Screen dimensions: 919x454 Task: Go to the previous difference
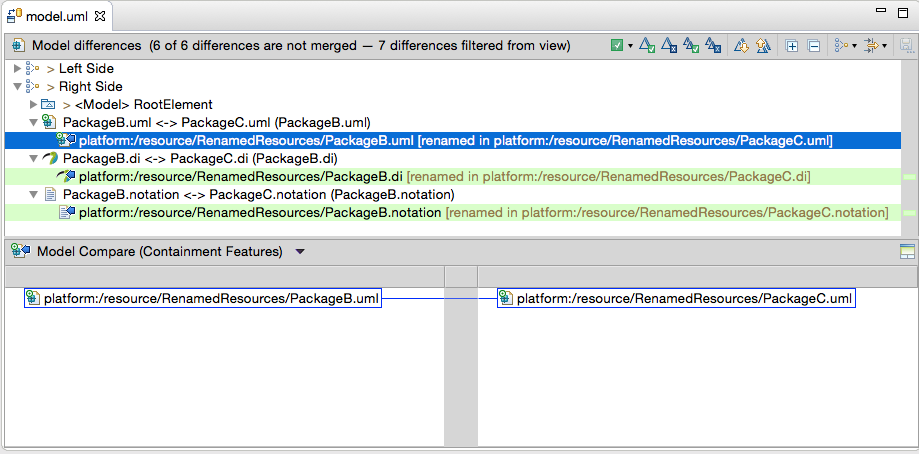[x=763, y=46]
